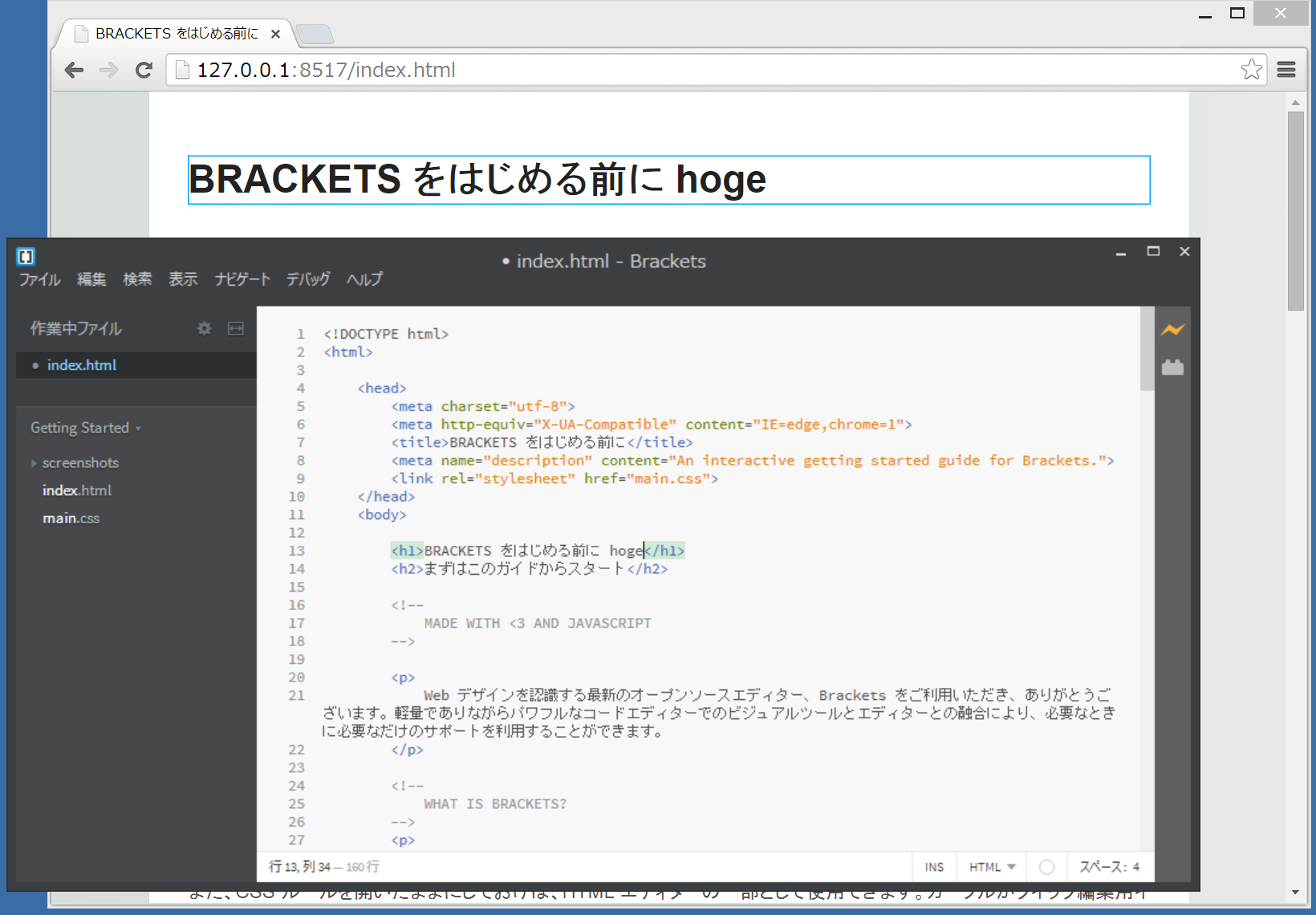Click the split view icon in sidebar

point(235,328)
